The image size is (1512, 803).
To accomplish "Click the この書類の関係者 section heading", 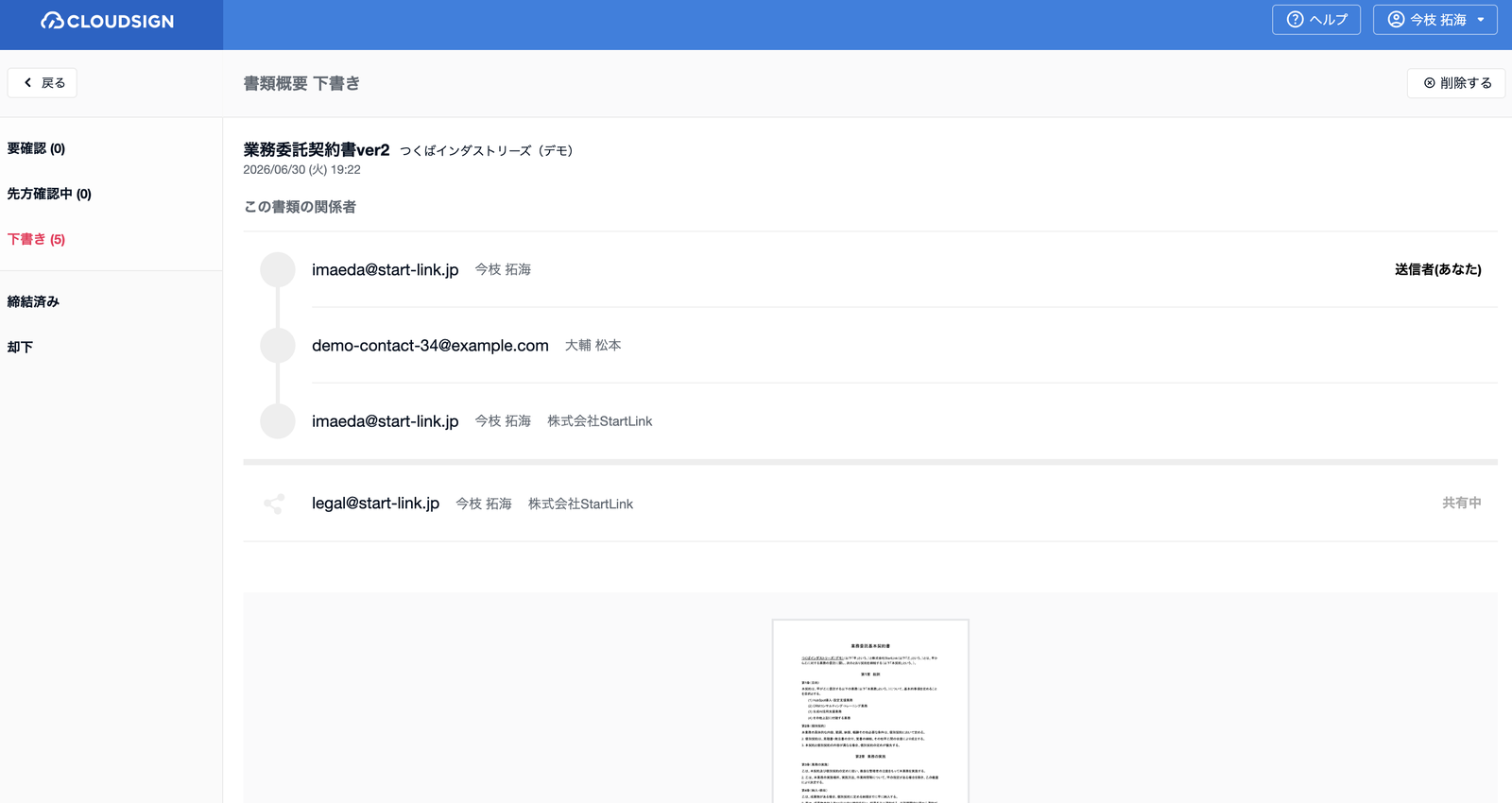I will (x=300, y=207).
